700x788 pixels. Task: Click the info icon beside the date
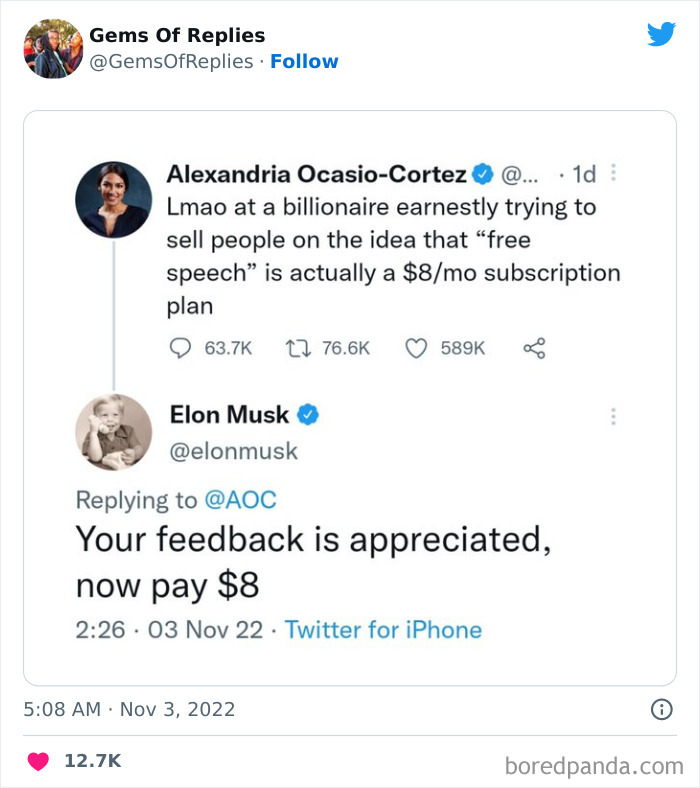coord(661,709)
